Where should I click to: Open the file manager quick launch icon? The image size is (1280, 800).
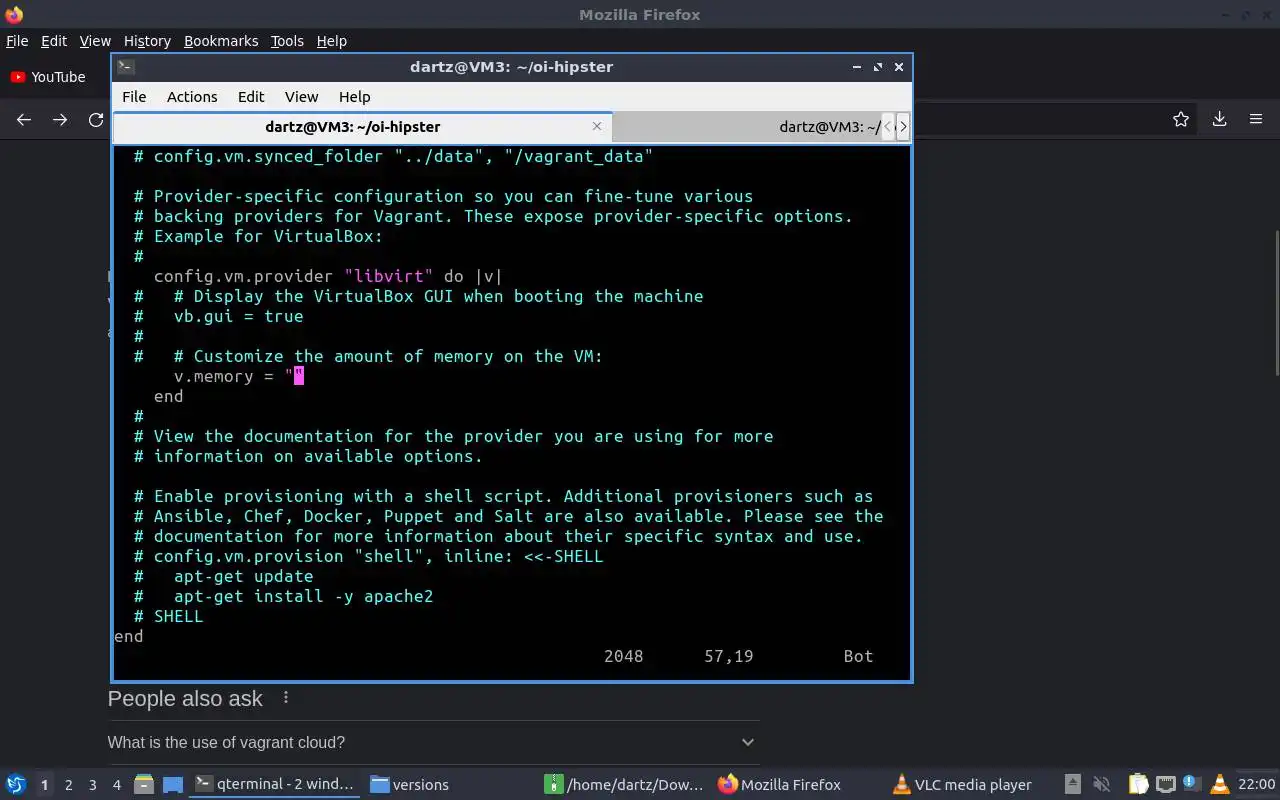pyautogui.click(x=144, y=784)
